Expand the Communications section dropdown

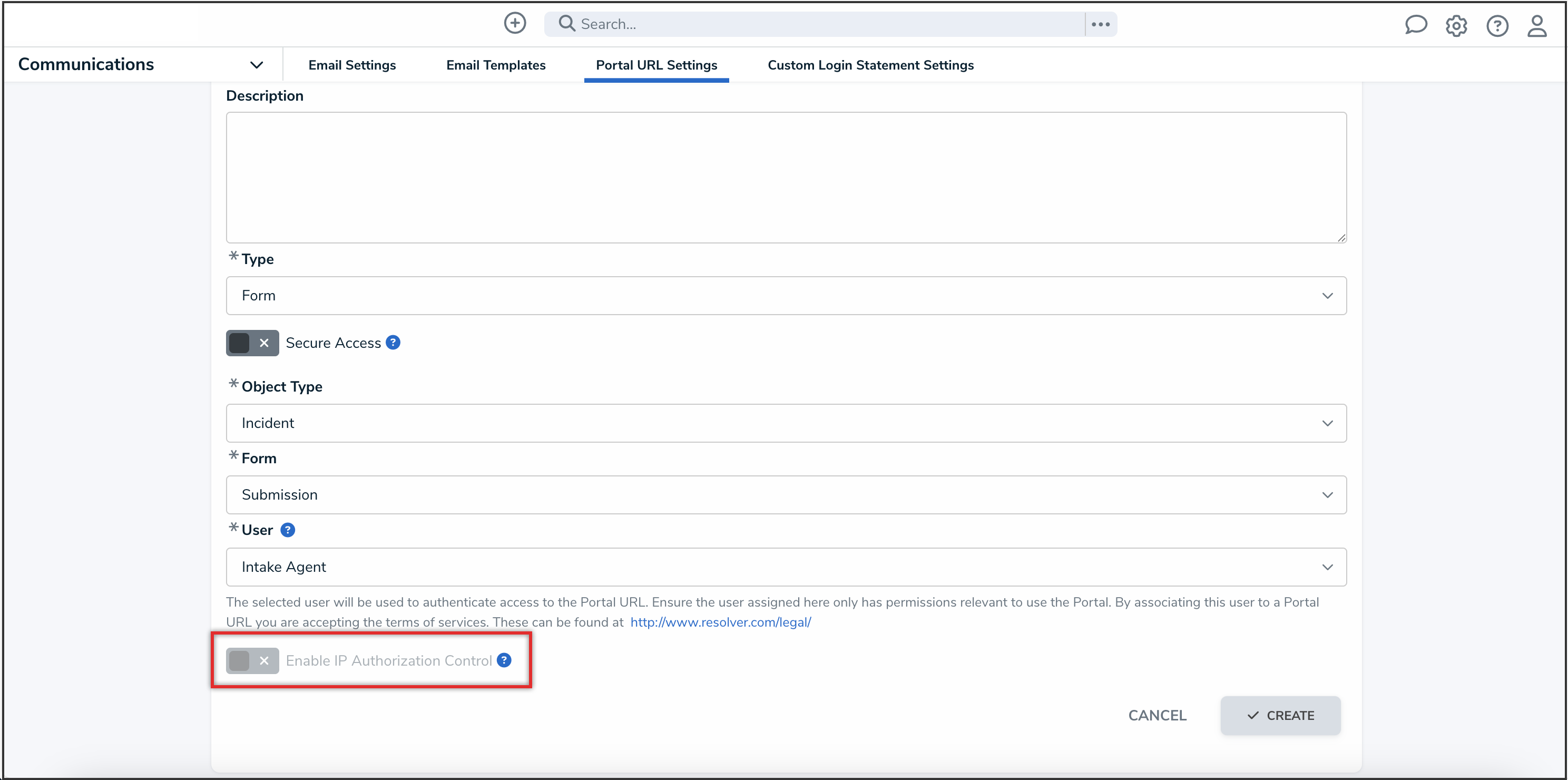point(256,64)
